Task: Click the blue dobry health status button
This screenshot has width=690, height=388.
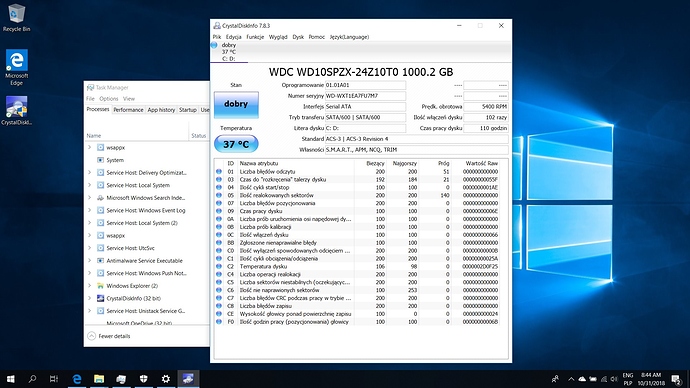Action: tap(236, 104)
